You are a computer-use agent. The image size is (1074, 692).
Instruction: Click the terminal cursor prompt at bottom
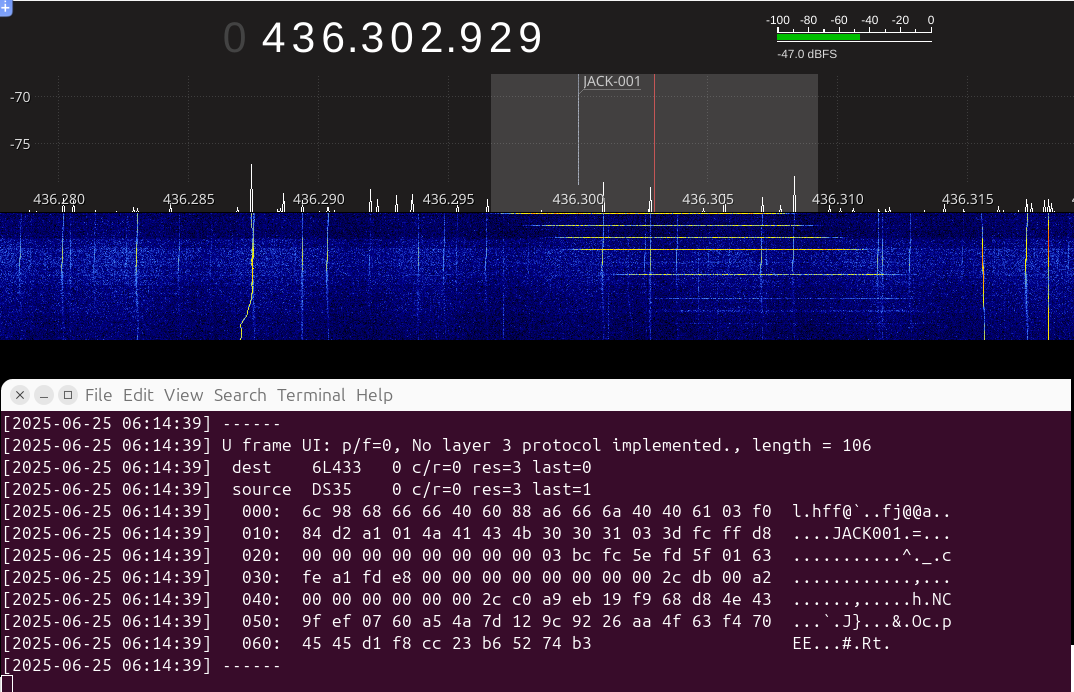tap(7, 684)
